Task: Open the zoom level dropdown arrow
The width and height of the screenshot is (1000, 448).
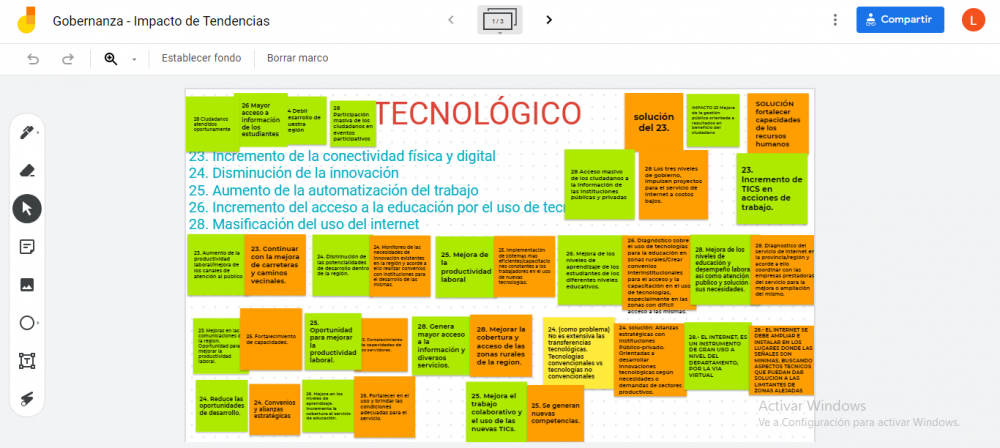Action: point(134,59)
